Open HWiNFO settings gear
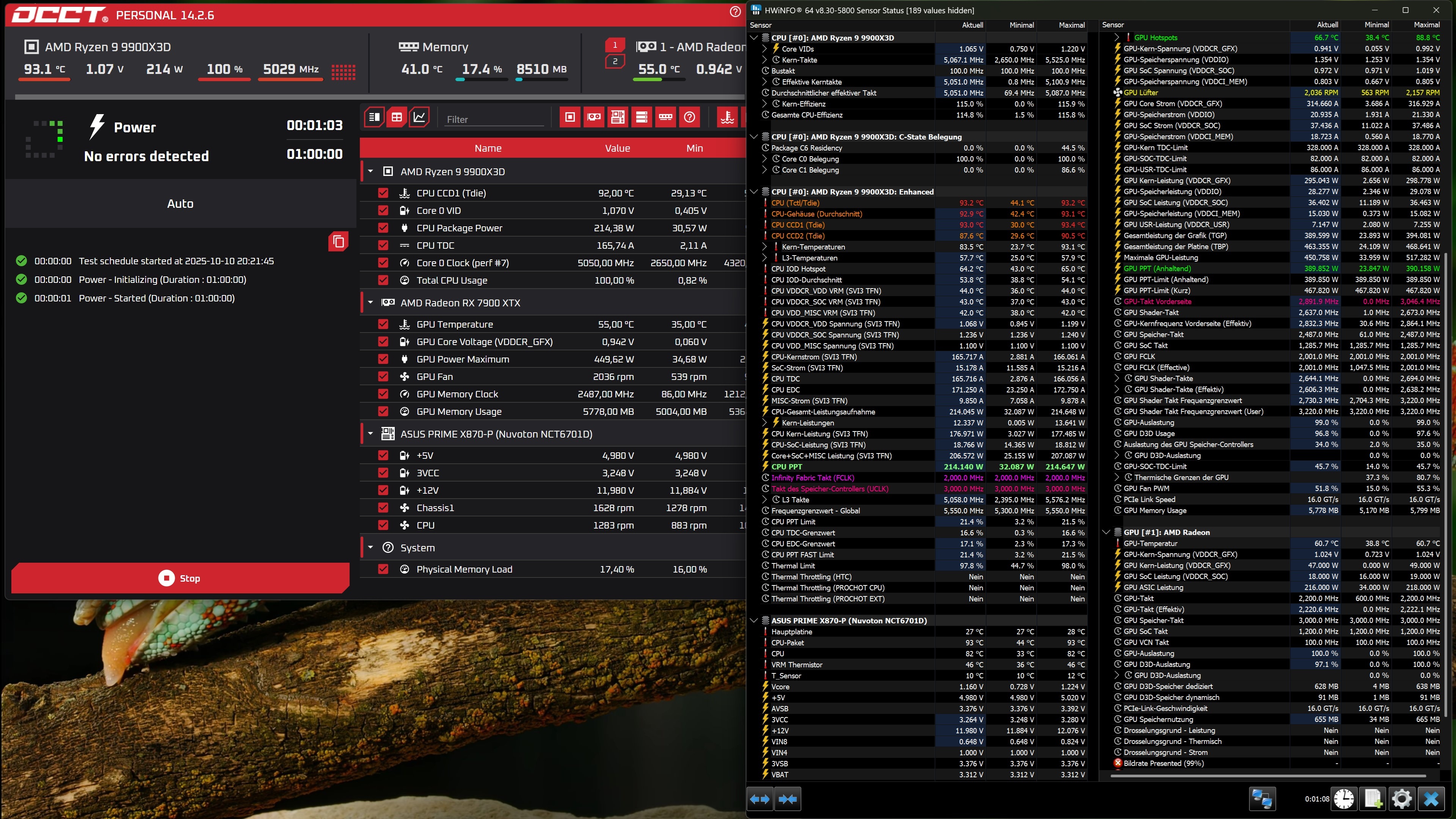The width and height of the screenshot is (1456, 819). click(1402, 799)
